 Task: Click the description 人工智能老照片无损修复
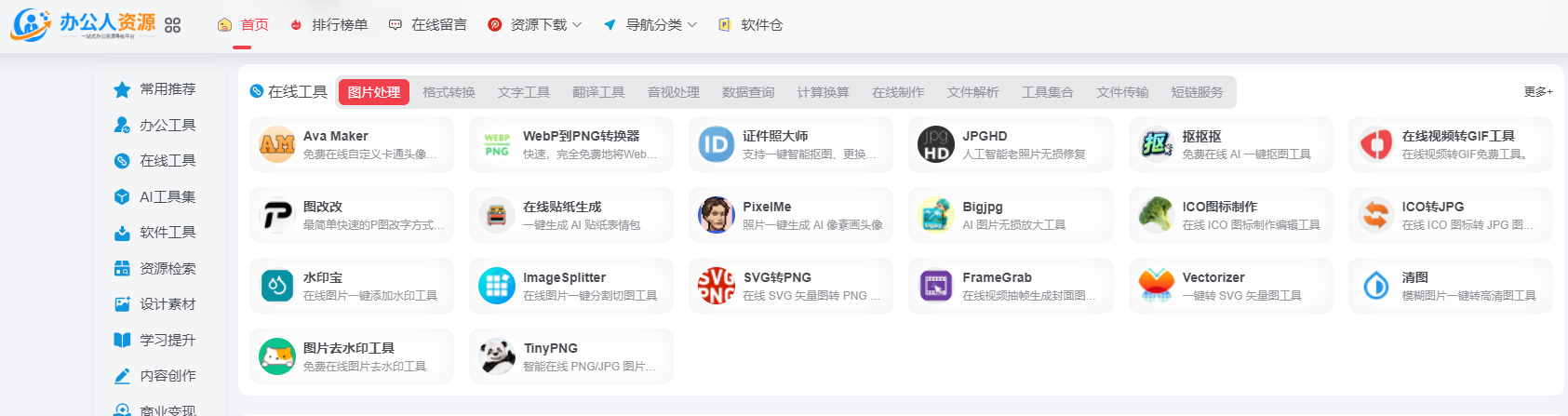tap(1024, 154)
